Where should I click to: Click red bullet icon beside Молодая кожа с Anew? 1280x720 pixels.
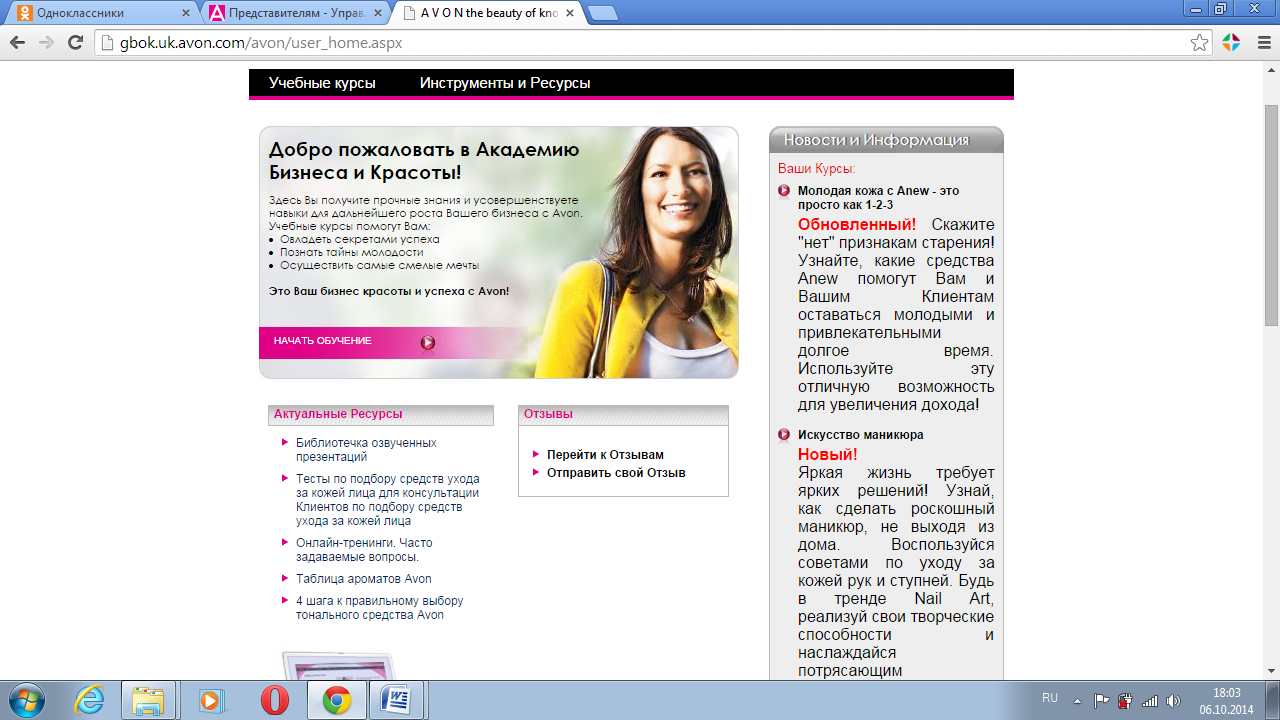coord(784,191)
